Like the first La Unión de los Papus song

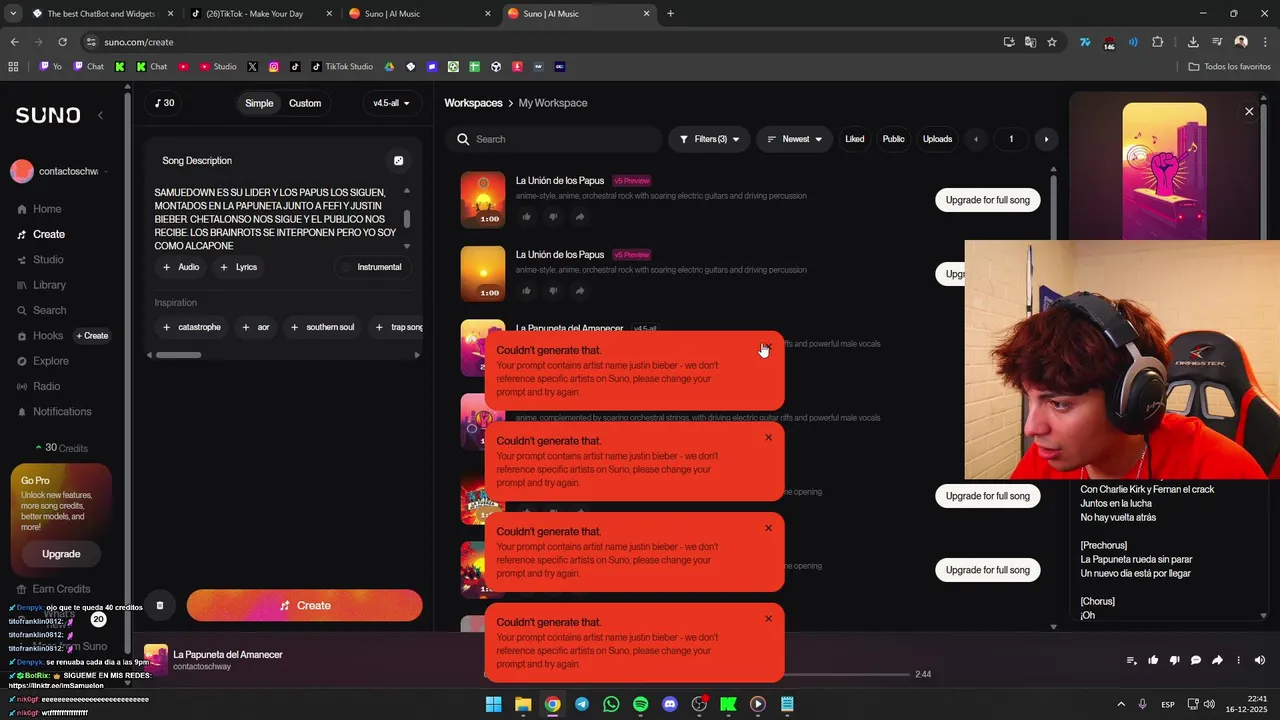click(527, 217)
